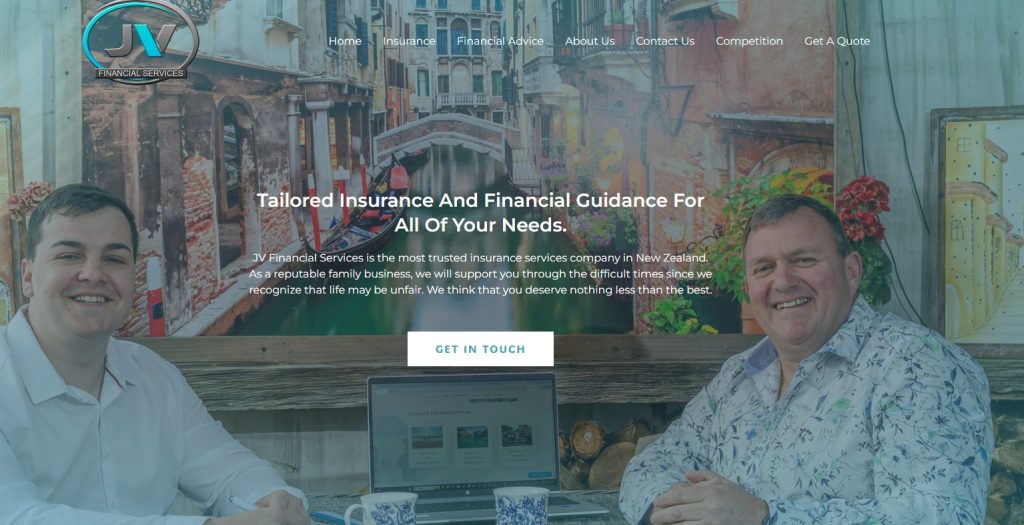Click the GET IN TOUCH button
This screenshot has width=1024, height=525.
(x=481, y=349)
